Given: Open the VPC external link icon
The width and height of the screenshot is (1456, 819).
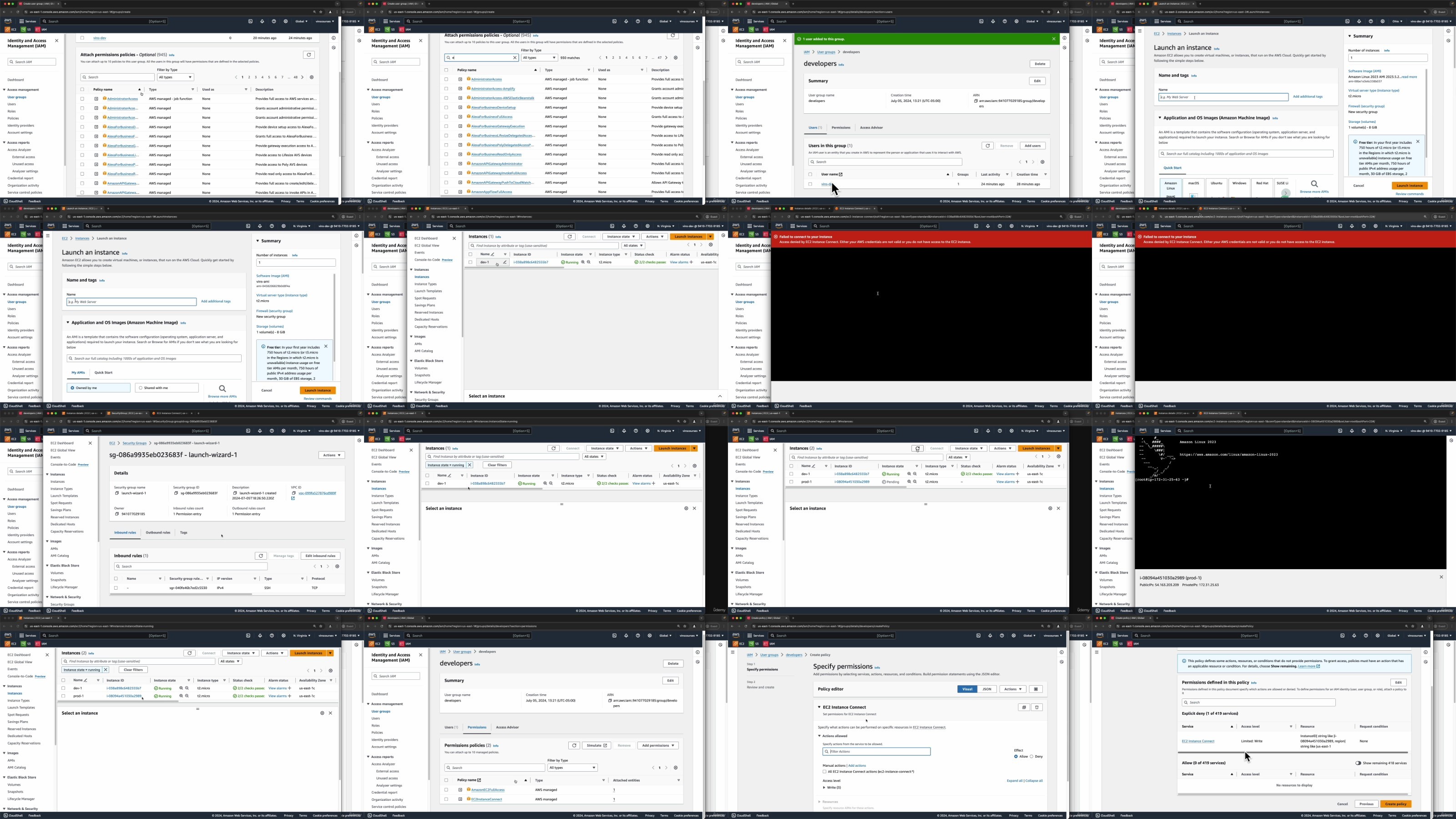Looking at the screenshot, I should pyautogui.click(x=293, y=499).
